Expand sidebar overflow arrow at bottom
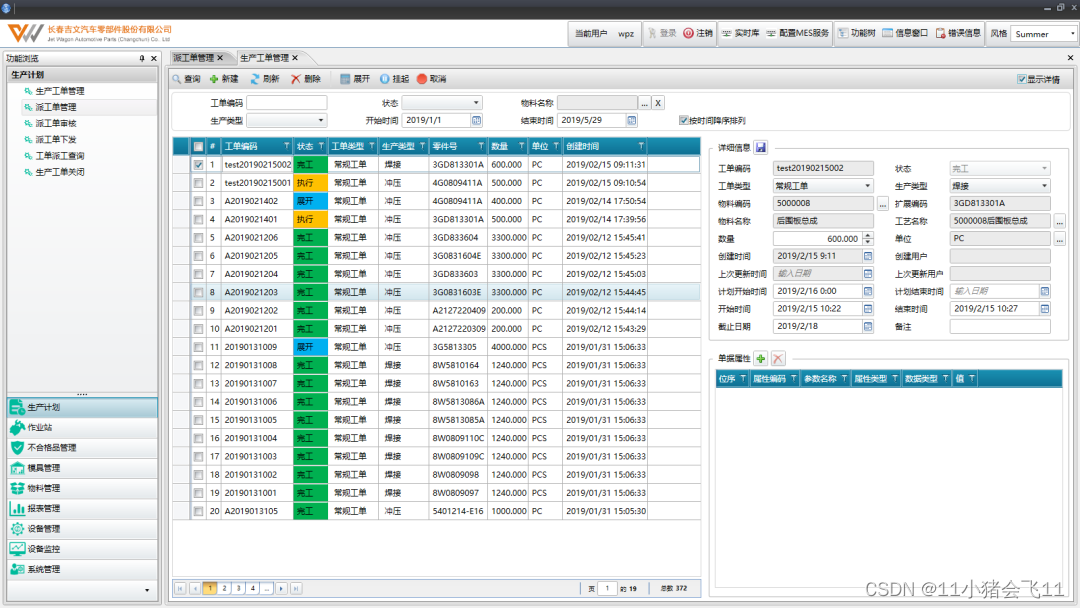Viewport: 1080px width, 608px height. click(147, 590)
